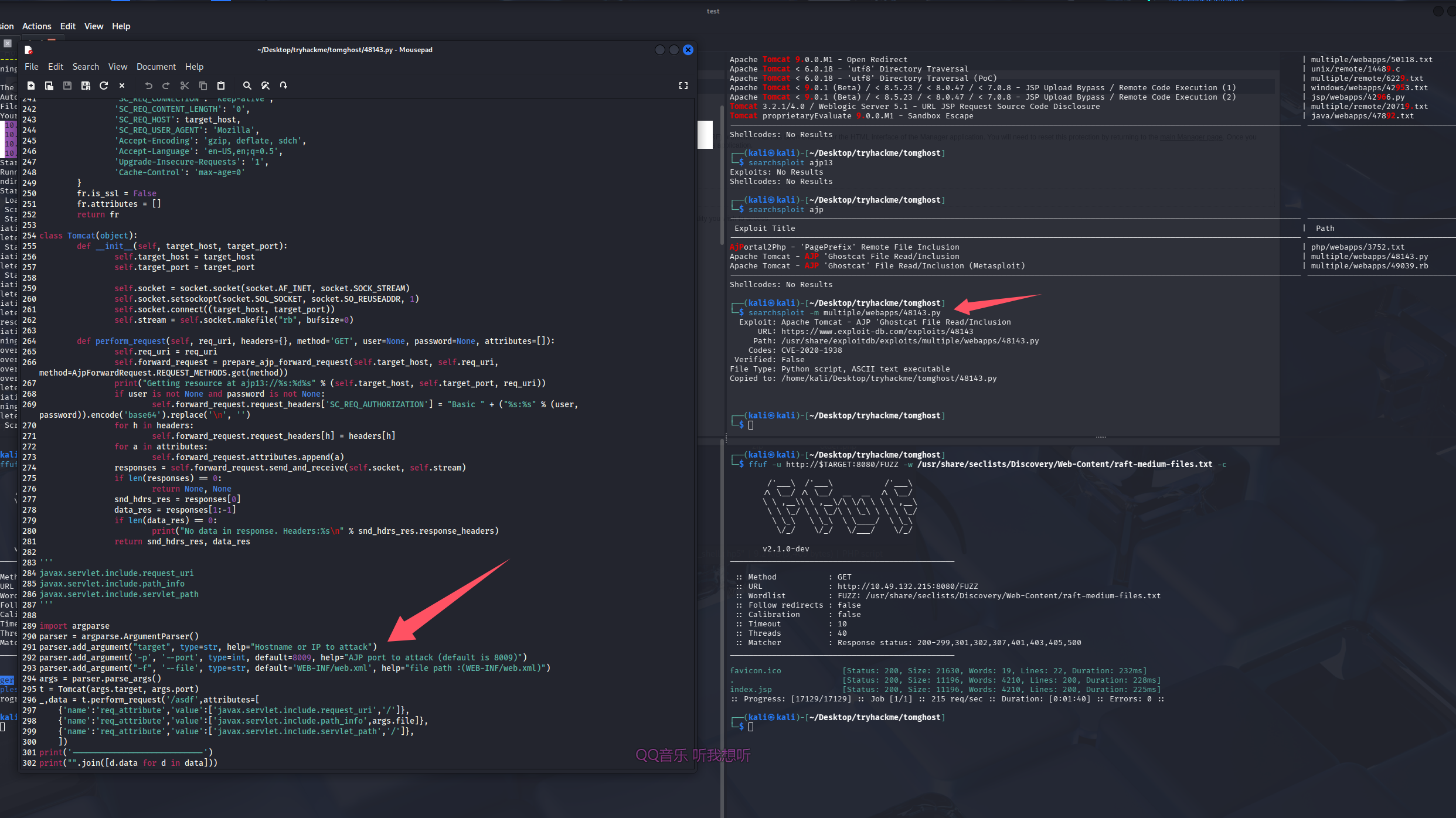
Task: Reload the current document
Action: click(104, 86)
